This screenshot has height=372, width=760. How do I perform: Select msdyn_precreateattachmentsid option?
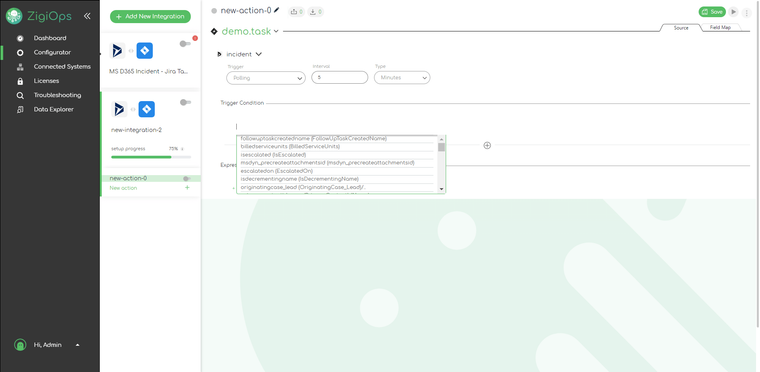[337, 163]
